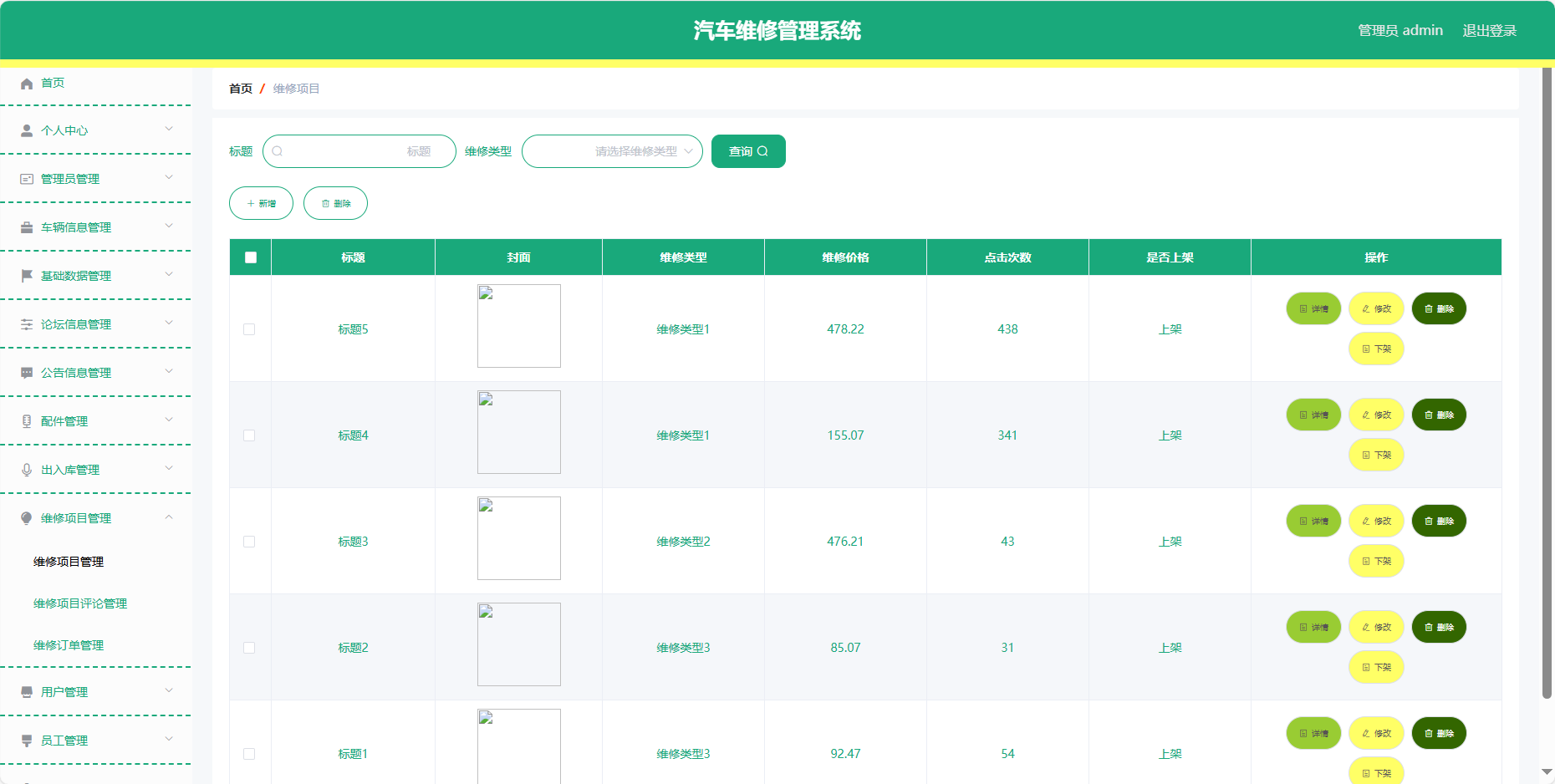This screenshot has height=784, width=1555.
Task: Delete the 标题4 row
Action: [x=1439, y=415]
